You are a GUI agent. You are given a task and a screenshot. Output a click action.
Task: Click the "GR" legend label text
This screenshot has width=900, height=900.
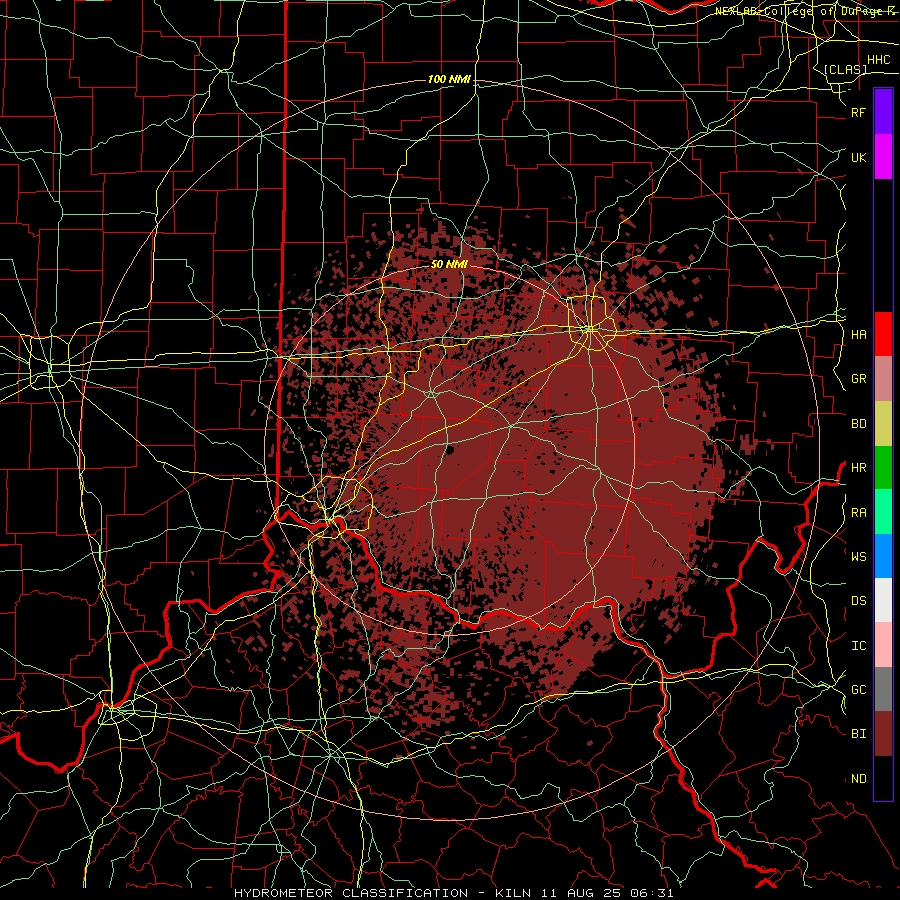[858, 379]
